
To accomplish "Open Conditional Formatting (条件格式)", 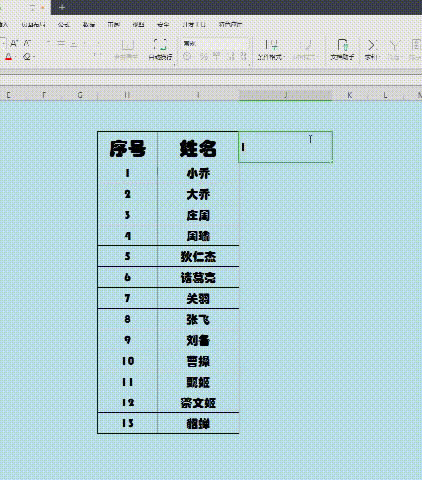I will pyautogui.click(x=270, y=49).
